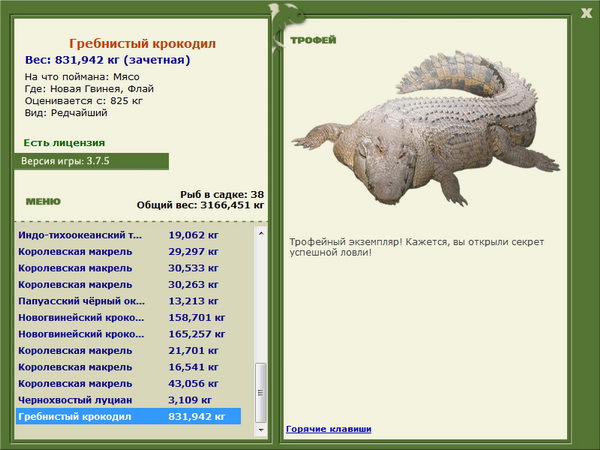Click the scroll up arrow in fish list
The width and height of the screenshot is (600, 450).
[261, 233]
